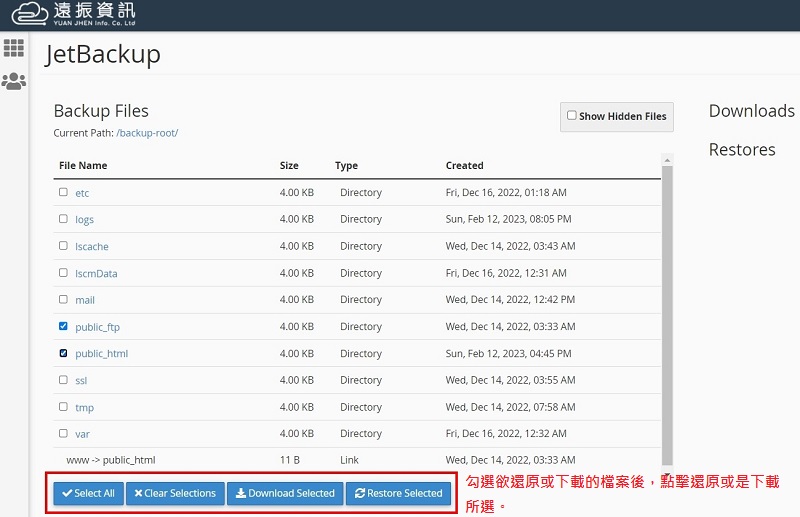This screenshot has width=800, height=517.
Task: Click the JetBackup page title
Action: (x=103, y=54)
